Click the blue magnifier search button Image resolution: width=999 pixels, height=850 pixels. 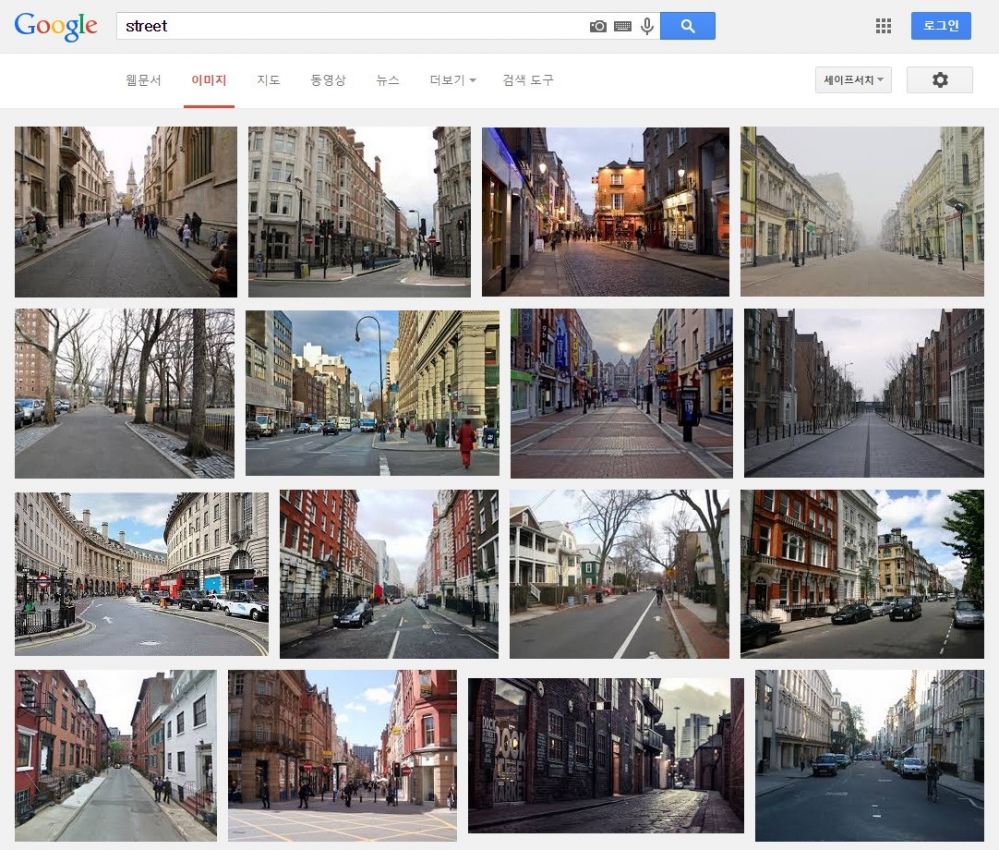click(687, 25)
